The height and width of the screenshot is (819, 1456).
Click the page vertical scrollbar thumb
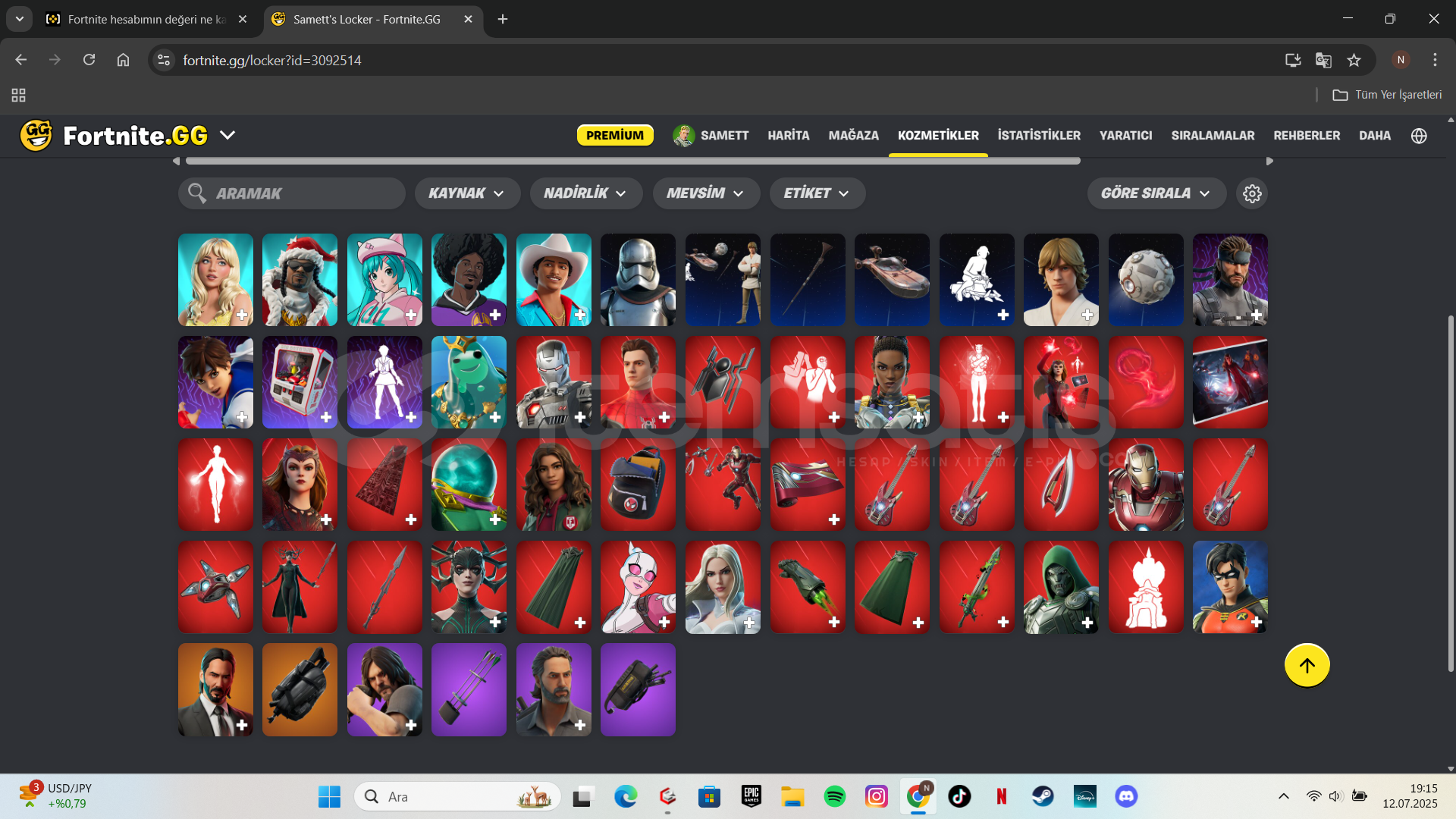click(x=1451, y=493)
